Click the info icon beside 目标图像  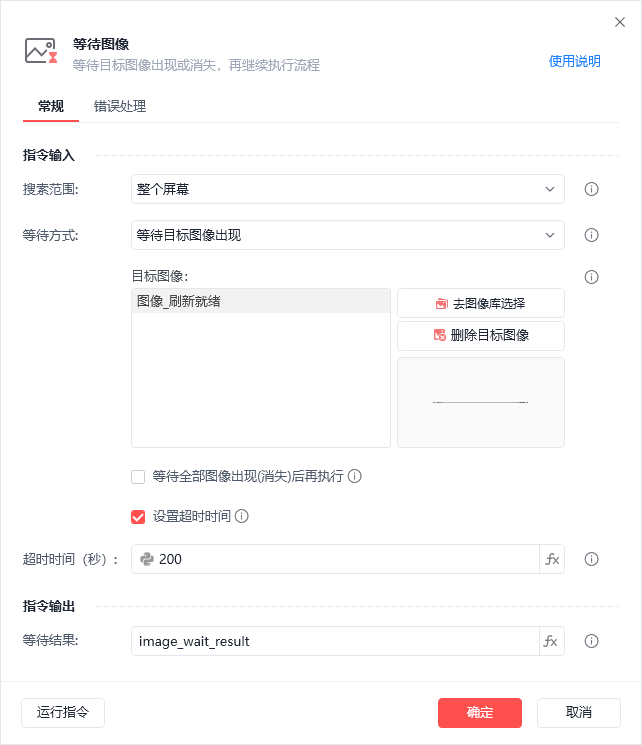coord(591,277)
